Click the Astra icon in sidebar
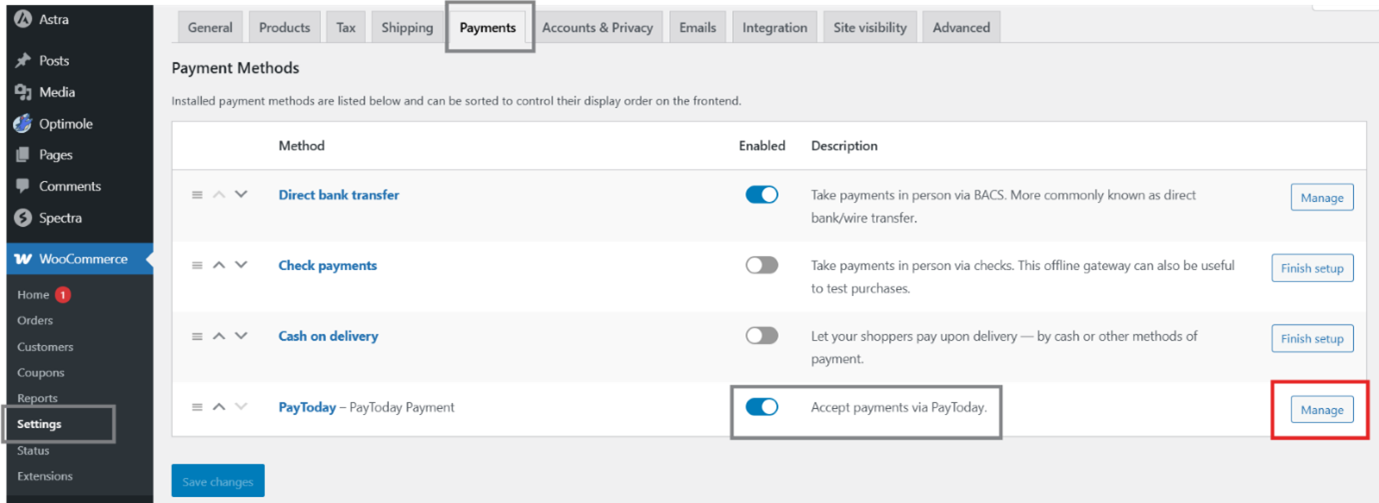The image size is (1379, 503). pyautogui.click(x=23, y=18)
